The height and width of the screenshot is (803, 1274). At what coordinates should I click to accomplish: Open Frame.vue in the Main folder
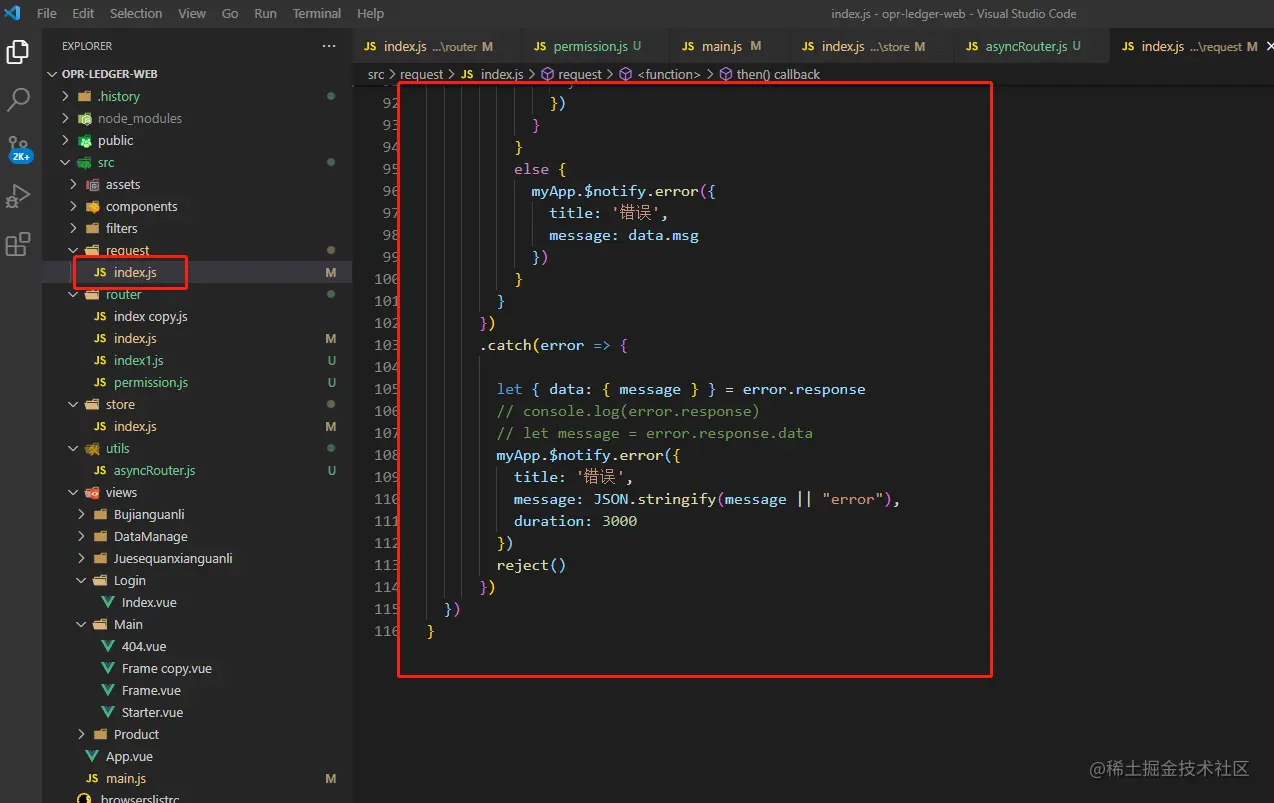[x=151, y=690]
